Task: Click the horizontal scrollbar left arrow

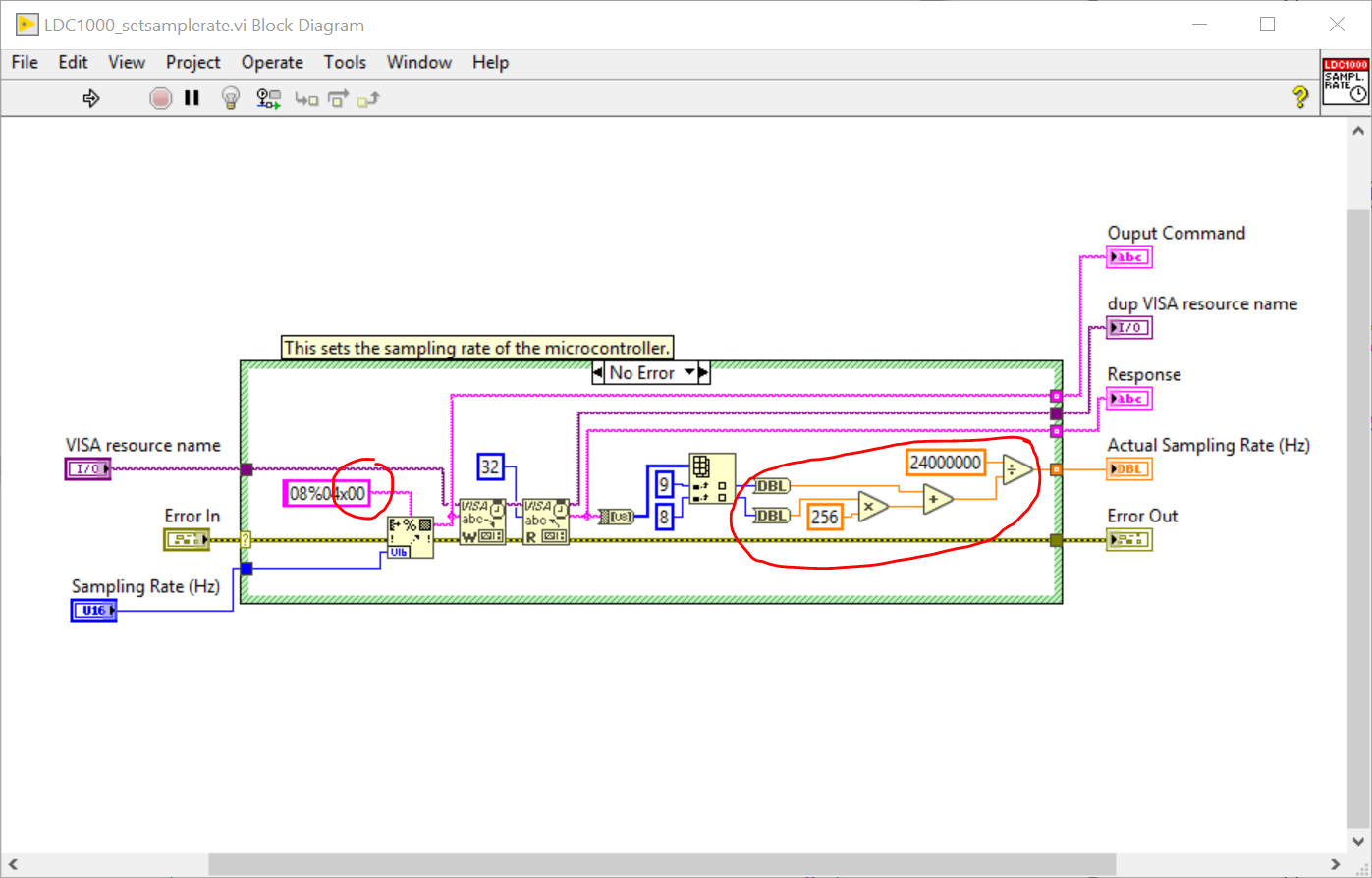Action: [13, 864]
